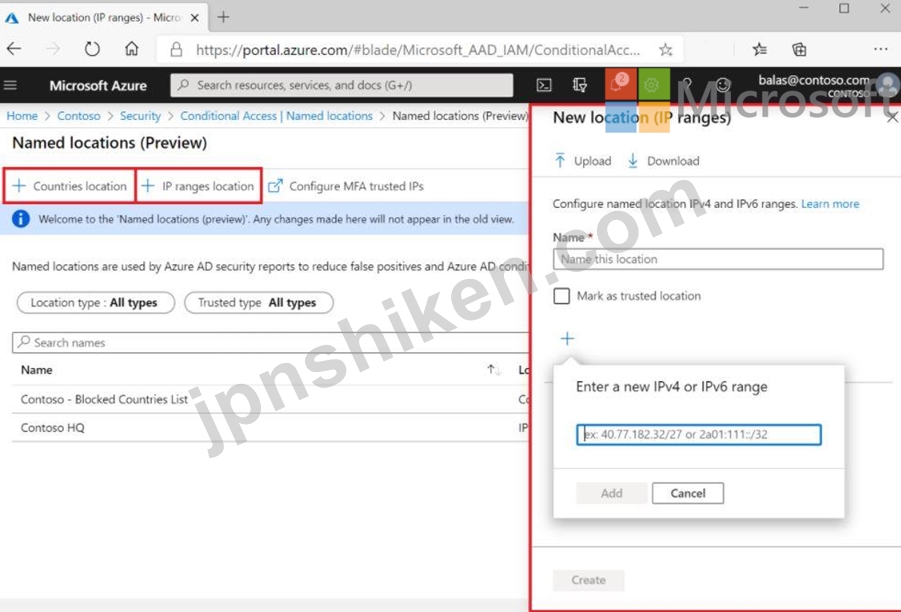The image size is (901, 612).
Task: Open balas@contoso.com account menu
Action: 828,86
